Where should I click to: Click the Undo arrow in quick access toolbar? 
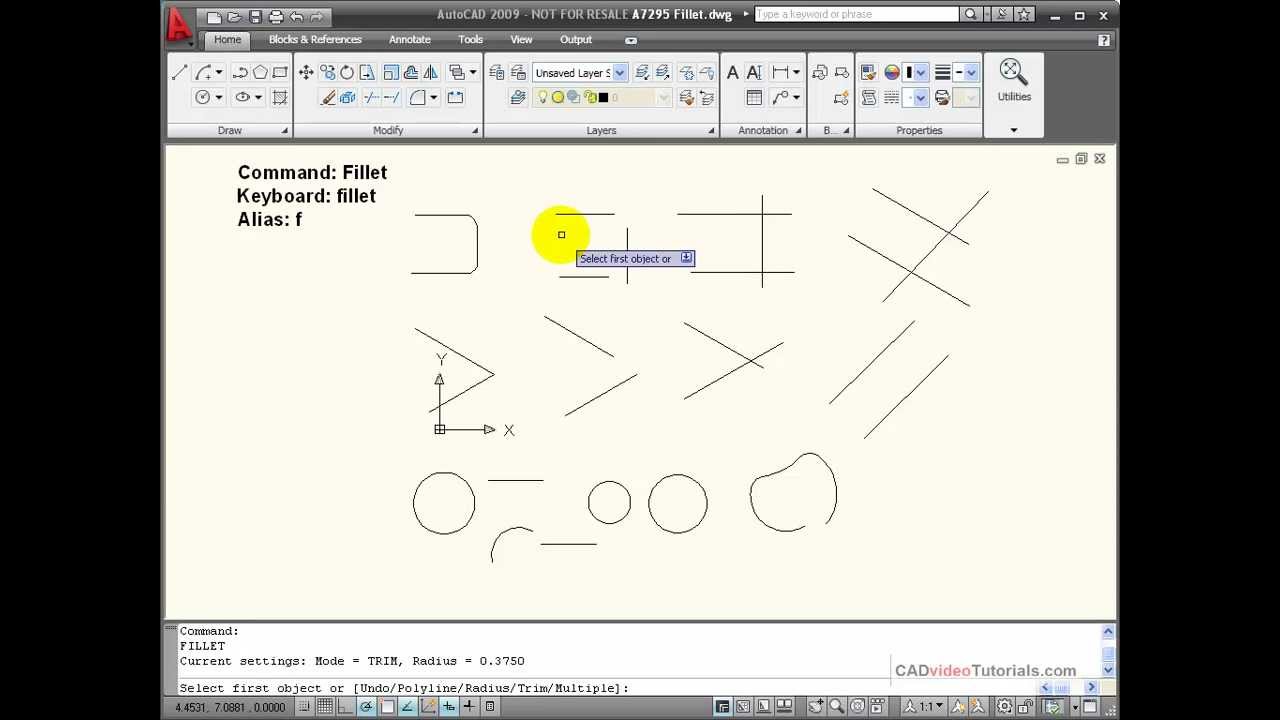tap(296, 17)
